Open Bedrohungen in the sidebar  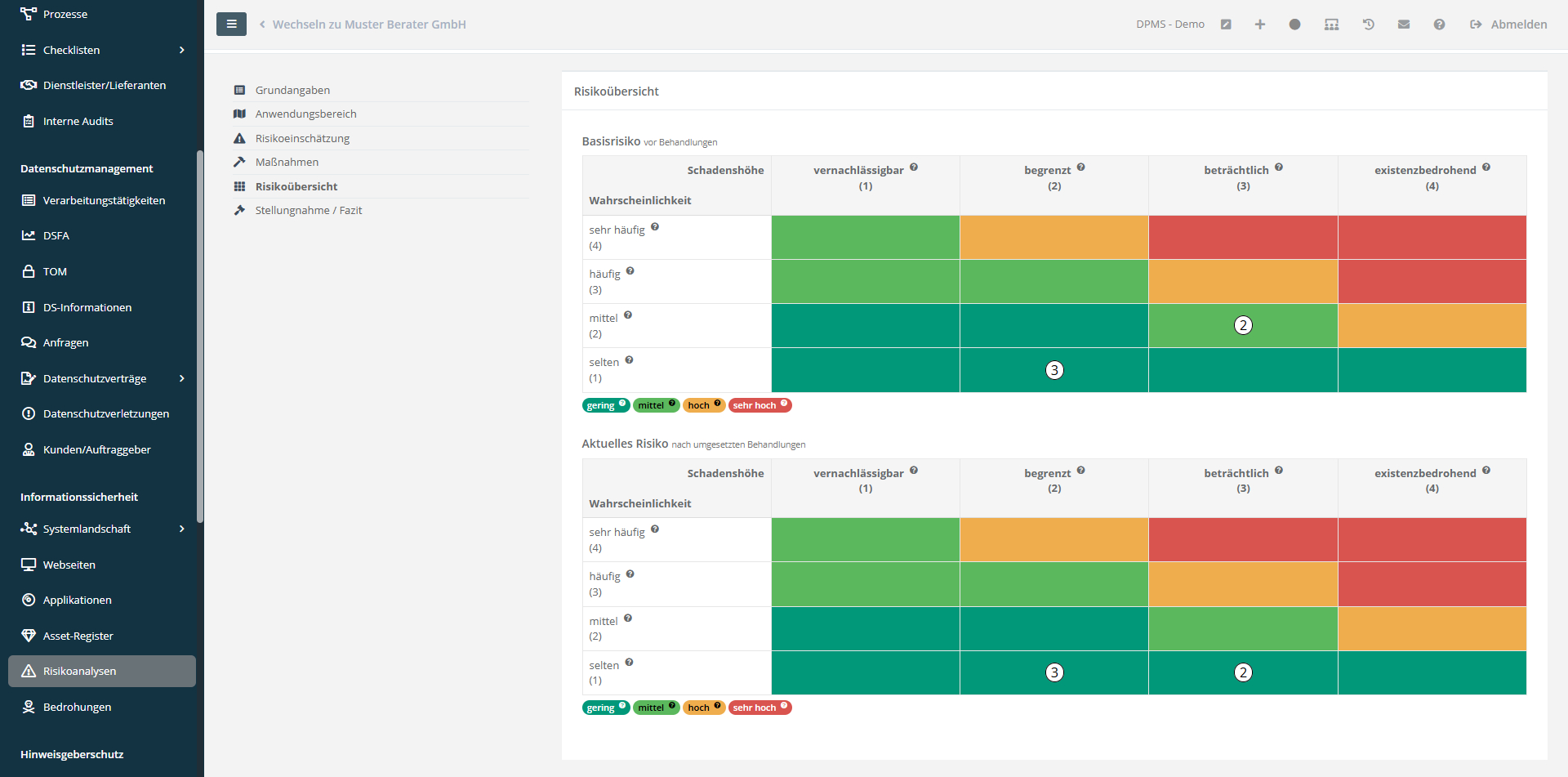tap(77, 707)
